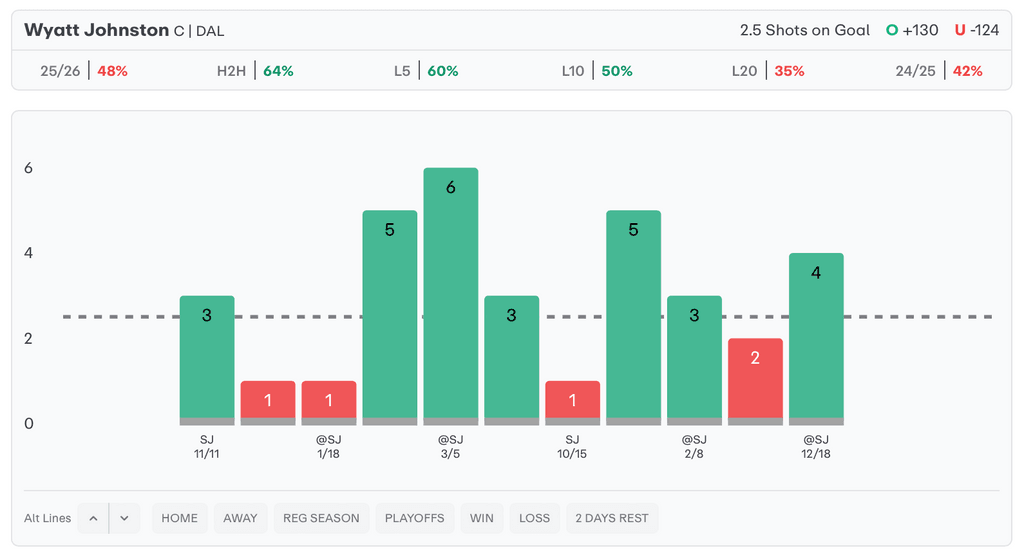Viewport: 1024px width, 560px height.
Task: Pick the Under -124 odds
Action: point(977,30)
